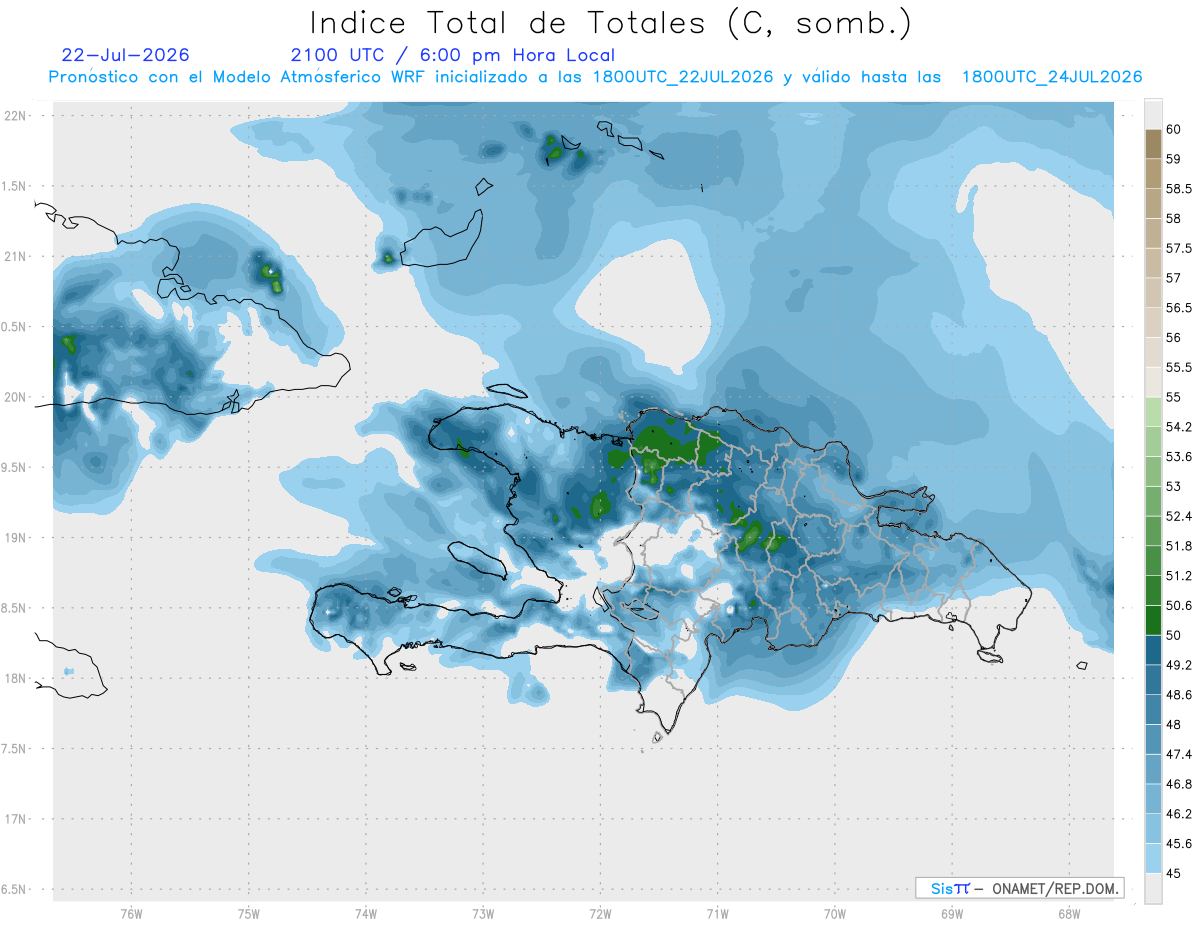Click the colorbar value '60'
The image size is (1200, 927).
click(1174, 129)
